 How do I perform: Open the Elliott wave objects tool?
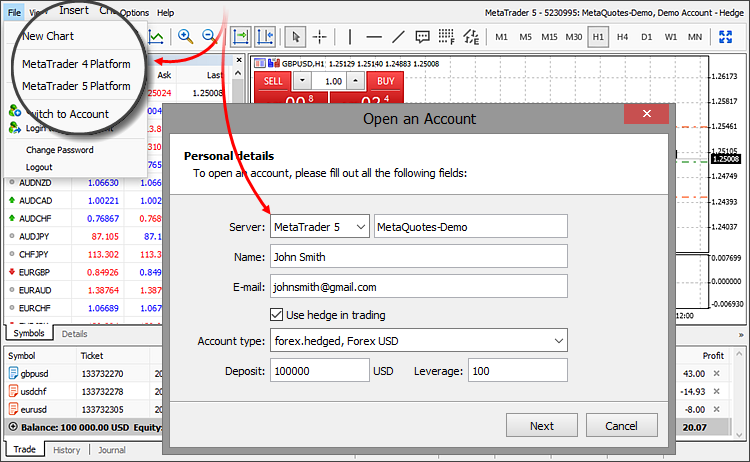point(471,36)
